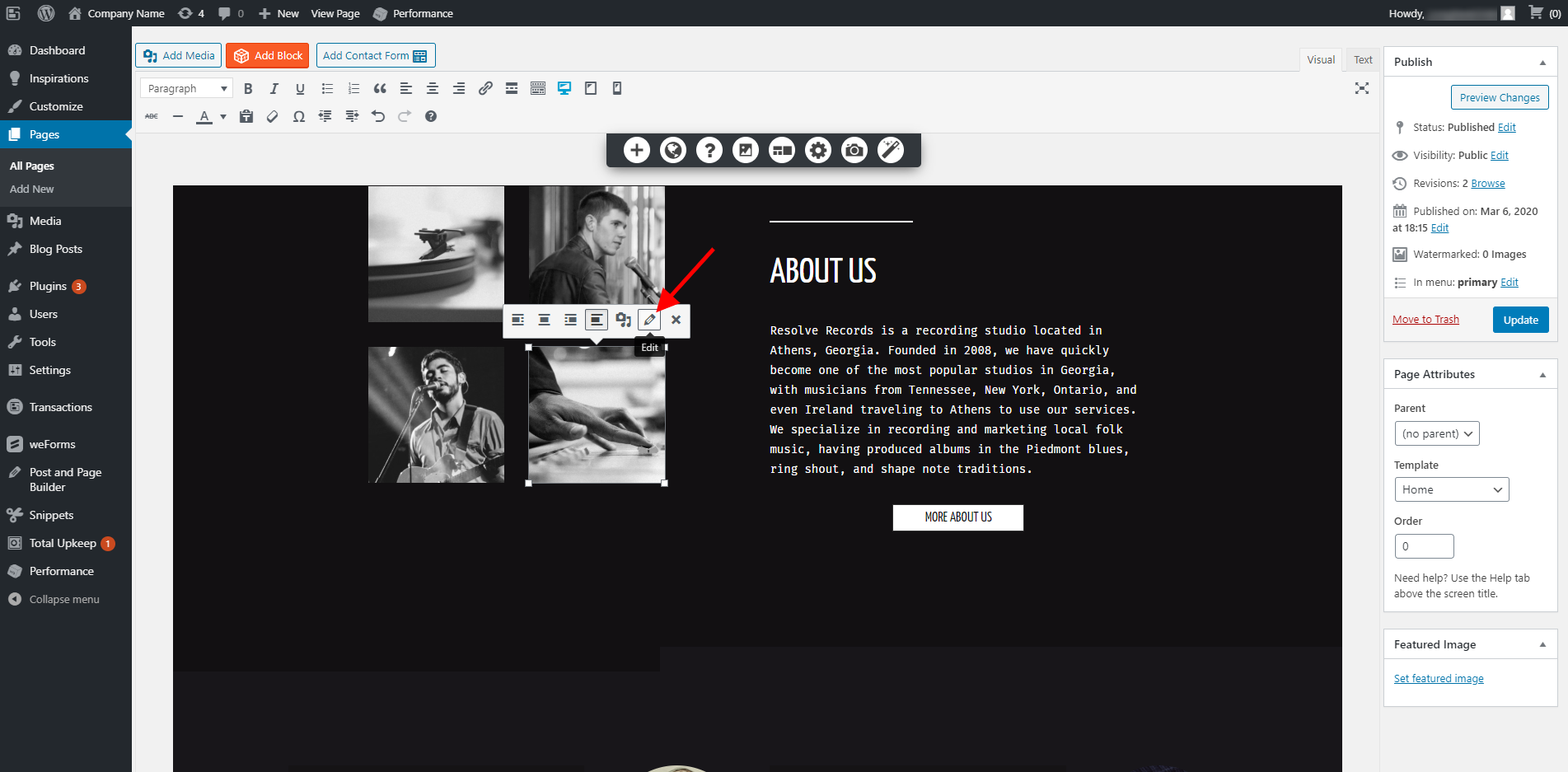Viewport: 1568px width, 772px height.
Task: Toggle the desktop preview view icon
Action: pos(564,88)
